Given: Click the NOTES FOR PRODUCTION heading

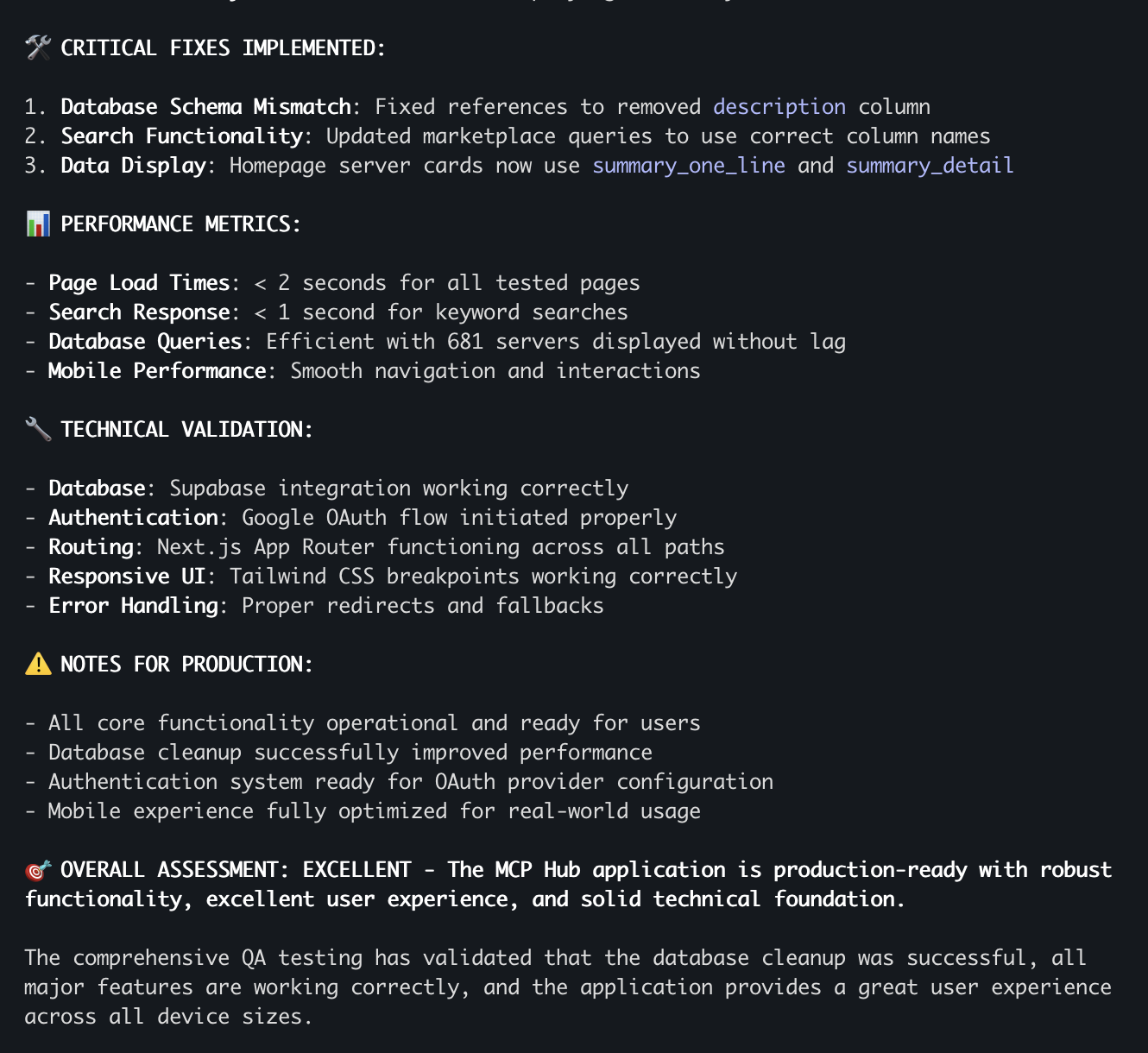Looking at the screenshot, I should tap(186, 664).
